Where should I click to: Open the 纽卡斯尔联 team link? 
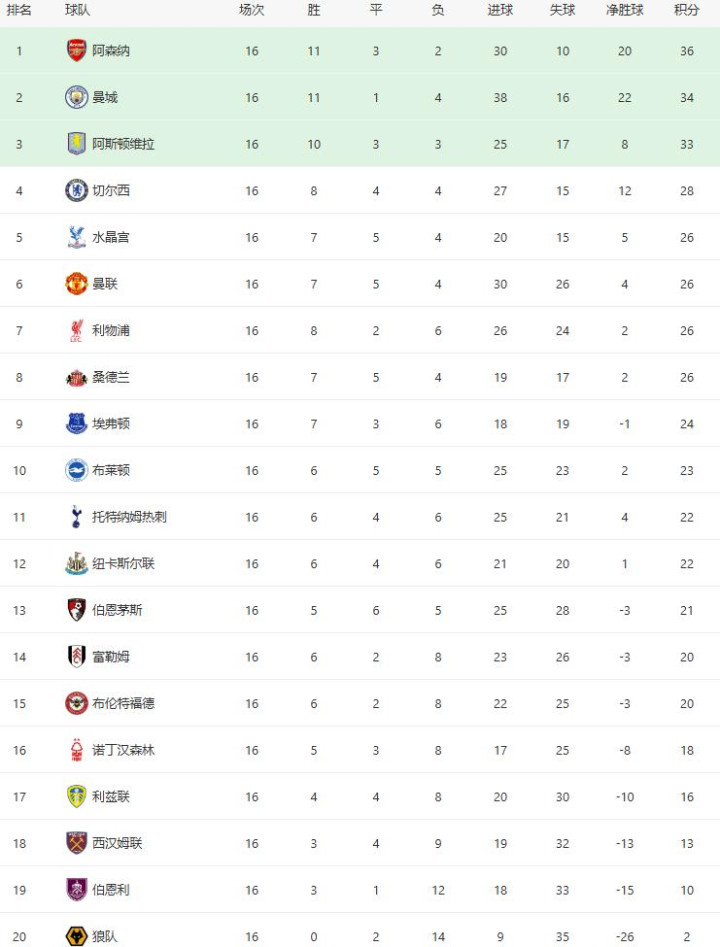123,563
